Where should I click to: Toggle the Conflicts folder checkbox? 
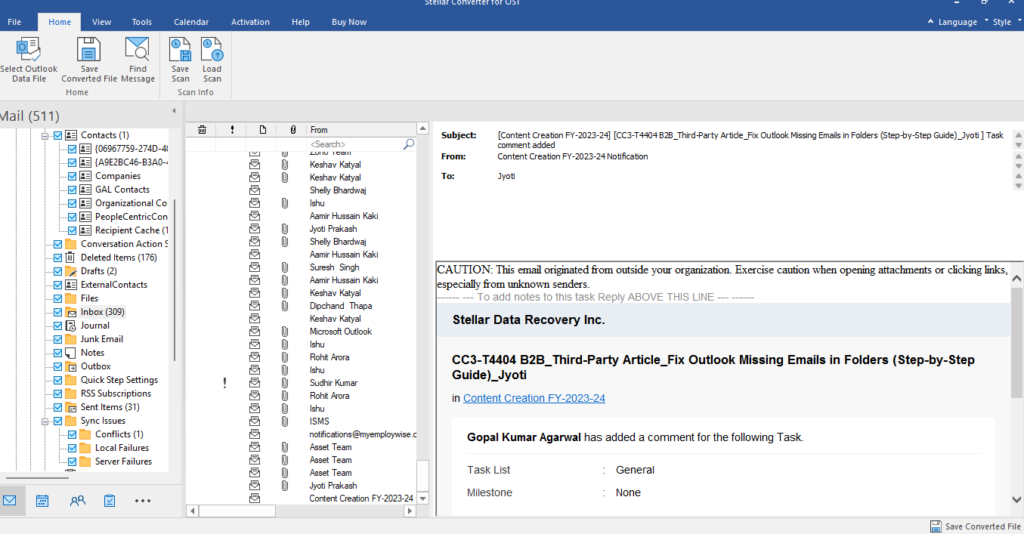pyautogui.click(x=72, y=434)
